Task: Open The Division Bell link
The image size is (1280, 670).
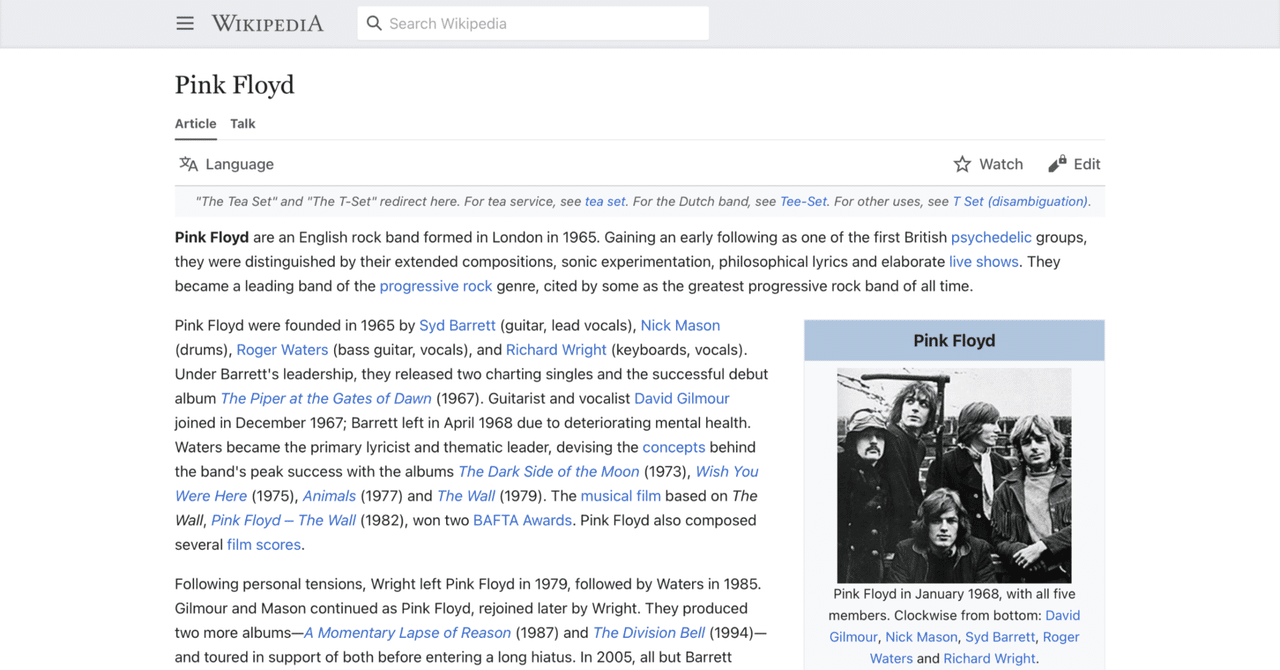Action: pos(649,633)
